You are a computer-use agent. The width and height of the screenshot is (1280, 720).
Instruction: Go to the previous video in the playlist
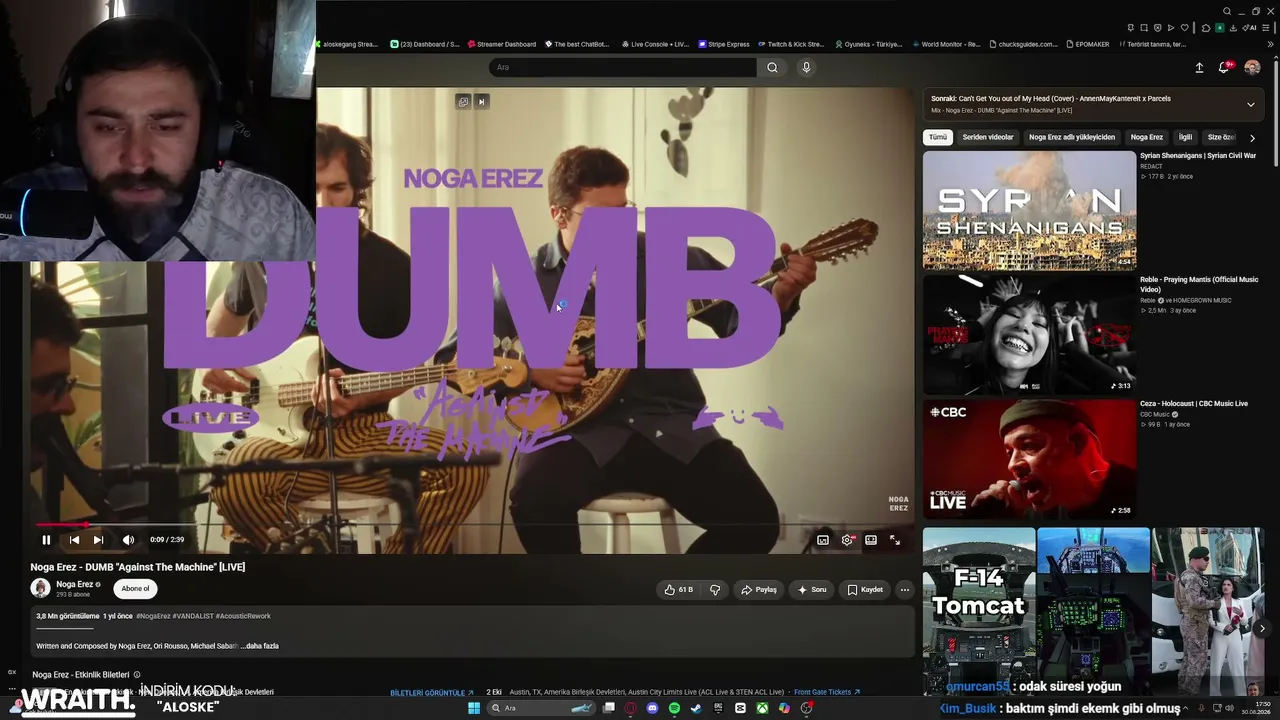tap(74, 540)
